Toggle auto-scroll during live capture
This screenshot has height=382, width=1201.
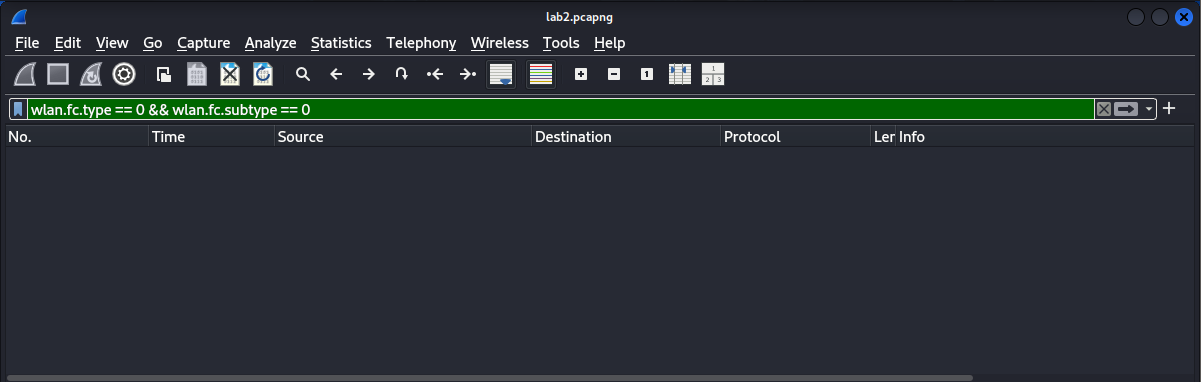[501, 74]
